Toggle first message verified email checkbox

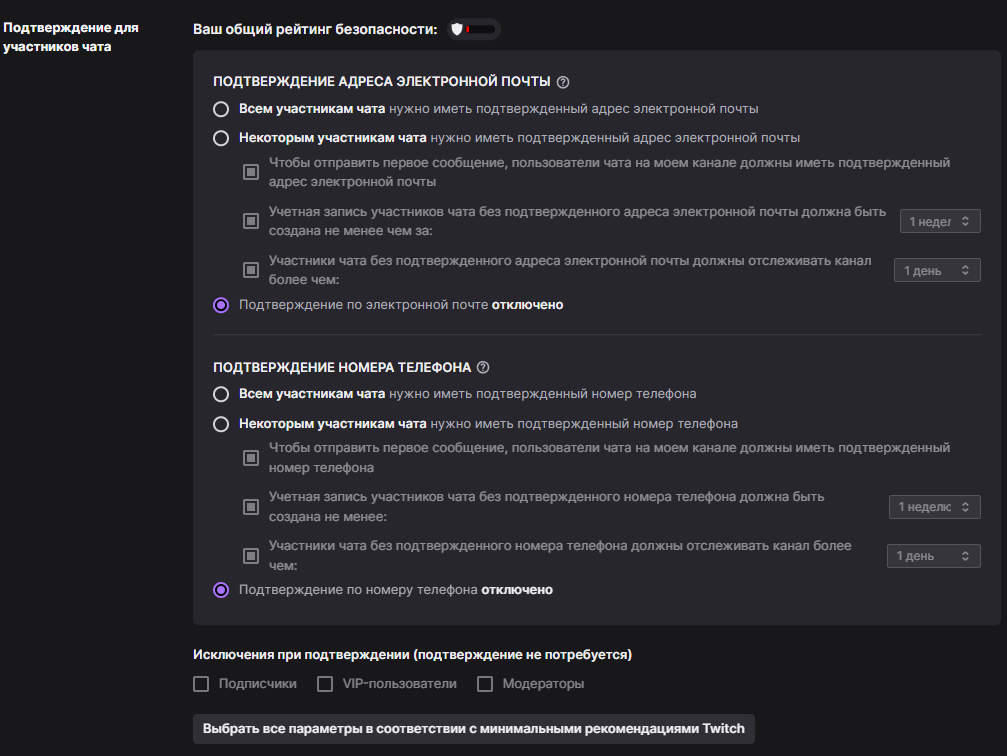pos(251,172)
